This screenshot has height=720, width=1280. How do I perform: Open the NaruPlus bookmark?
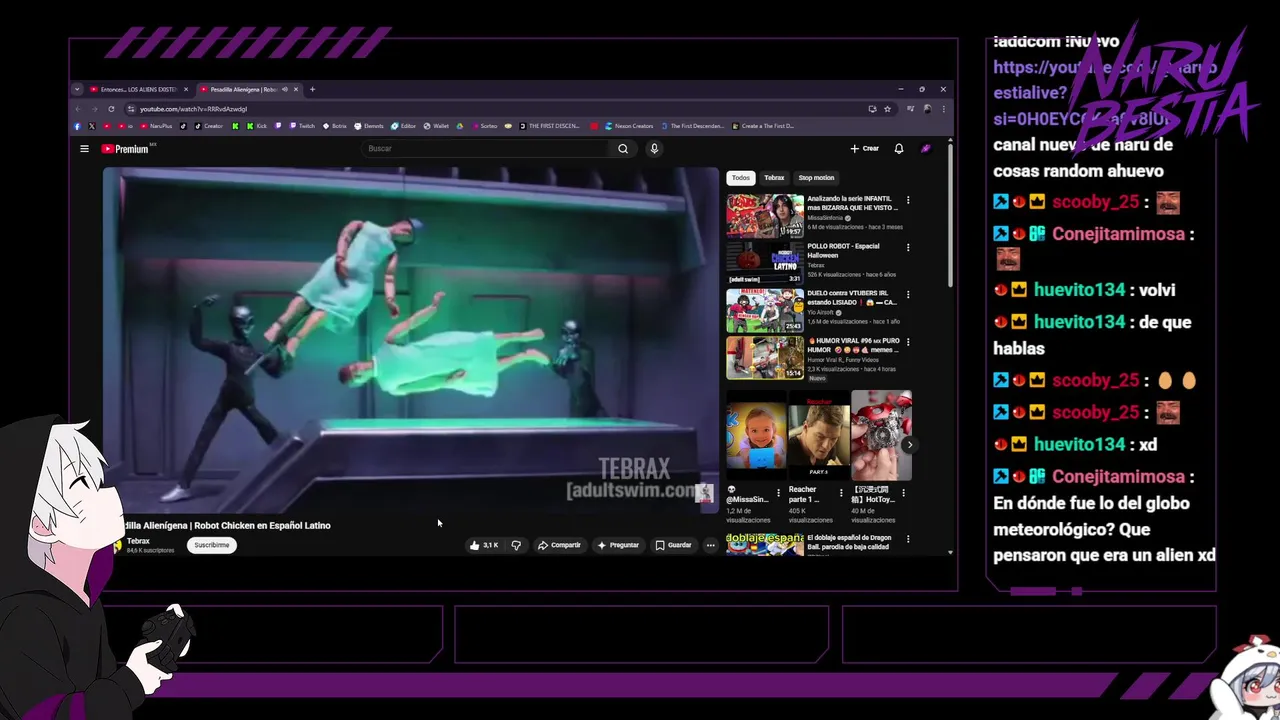tap(156, 126)
